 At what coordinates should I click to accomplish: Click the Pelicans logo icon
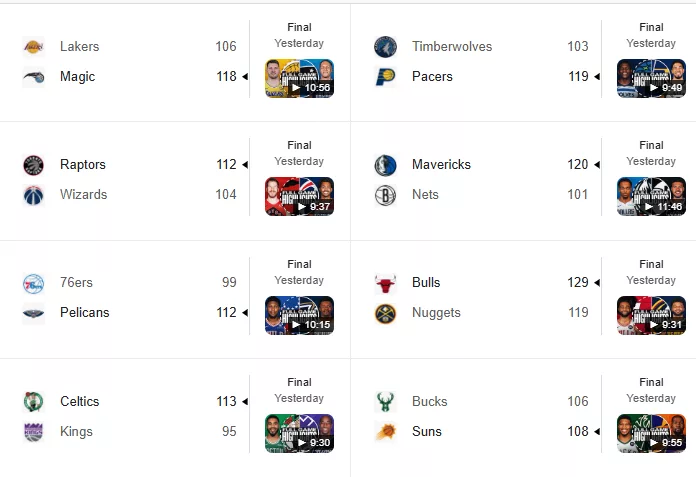click(x=33, y=313)
